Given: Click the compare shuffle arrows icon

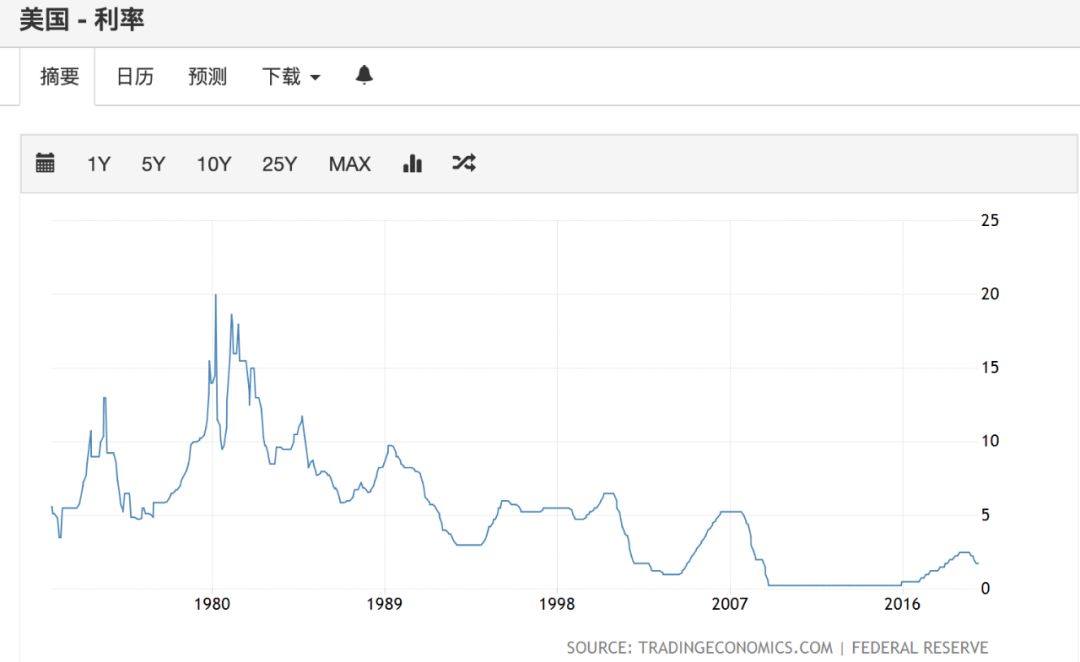Looking at the screenshot, I should click(464, 163).
